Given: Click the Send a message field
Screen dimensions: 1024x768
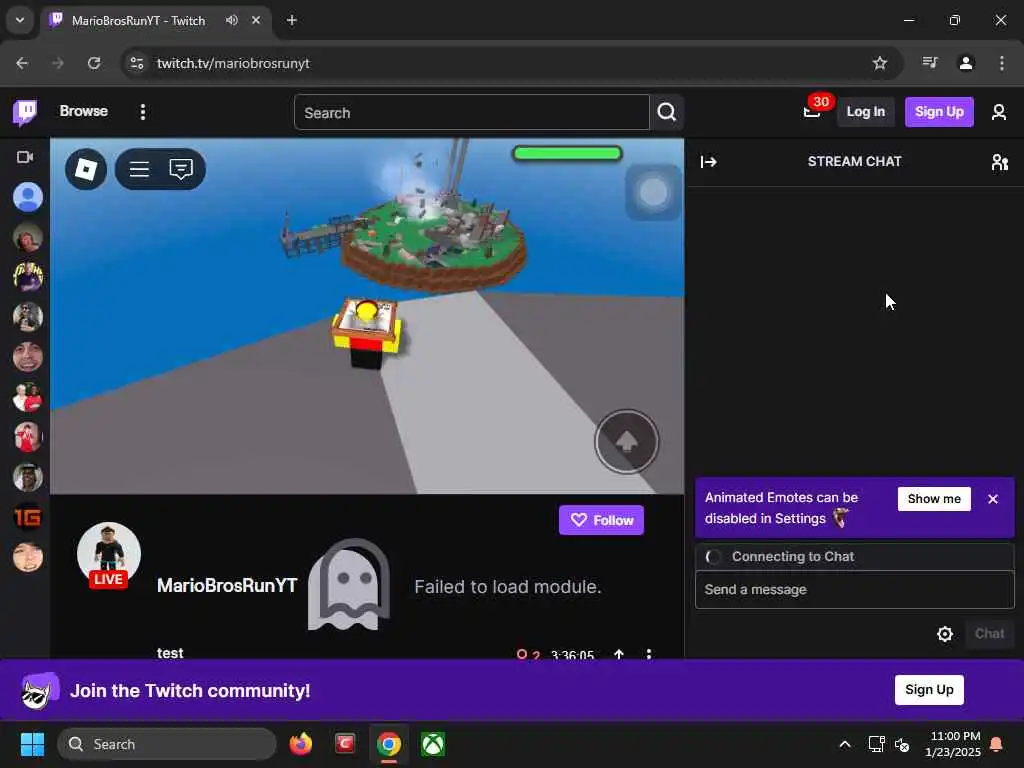Looking at the screenshot, I should tap(854, 590).
